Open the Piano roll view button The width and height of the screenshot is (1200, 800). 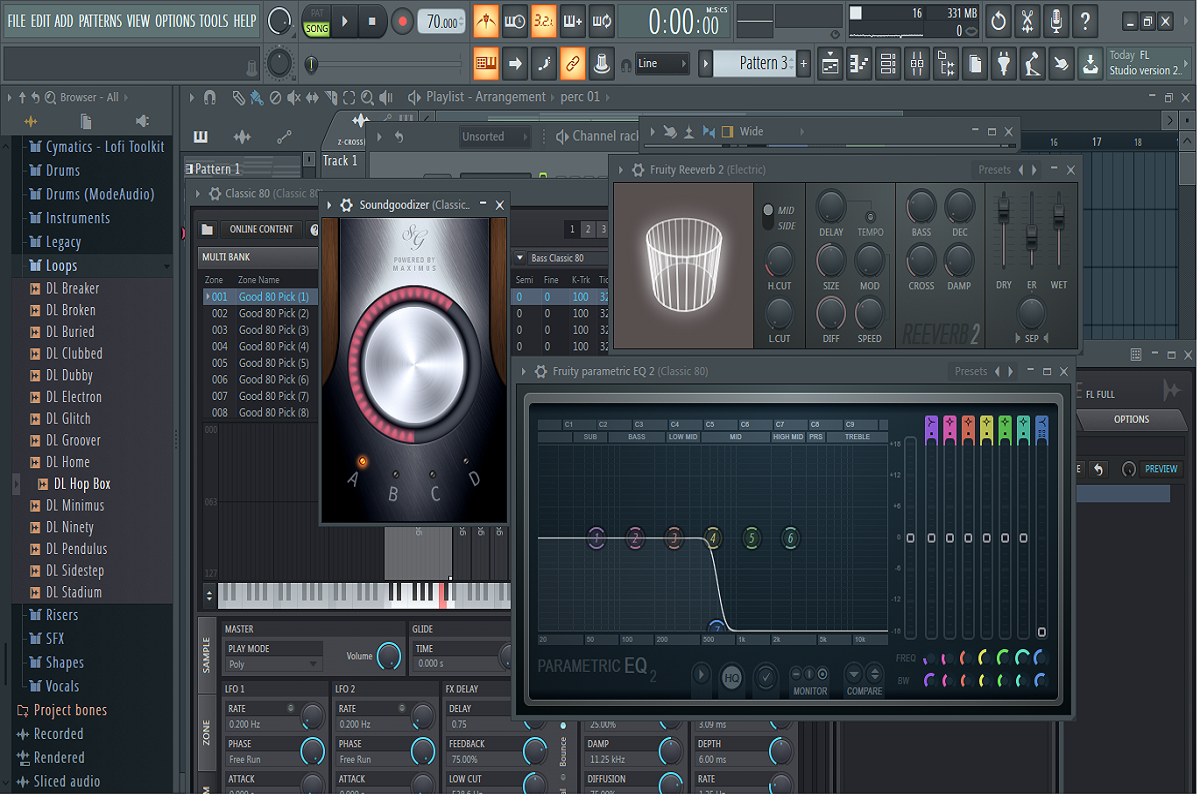click(x=859, y=64)
